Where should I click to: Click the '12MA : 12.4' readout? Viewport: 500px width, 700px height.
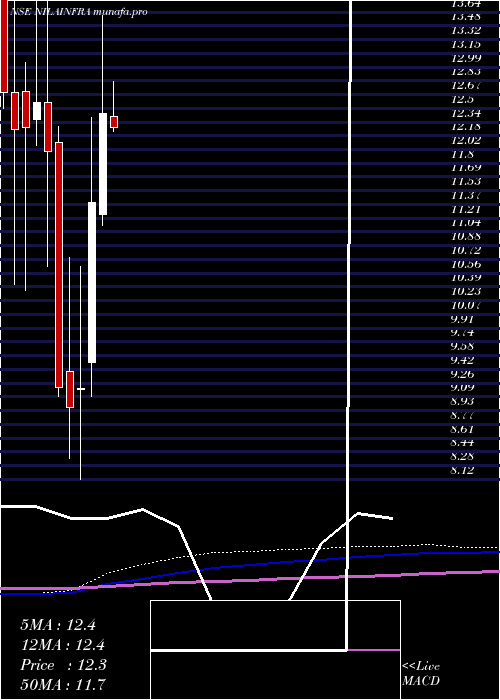pos(63,645)
